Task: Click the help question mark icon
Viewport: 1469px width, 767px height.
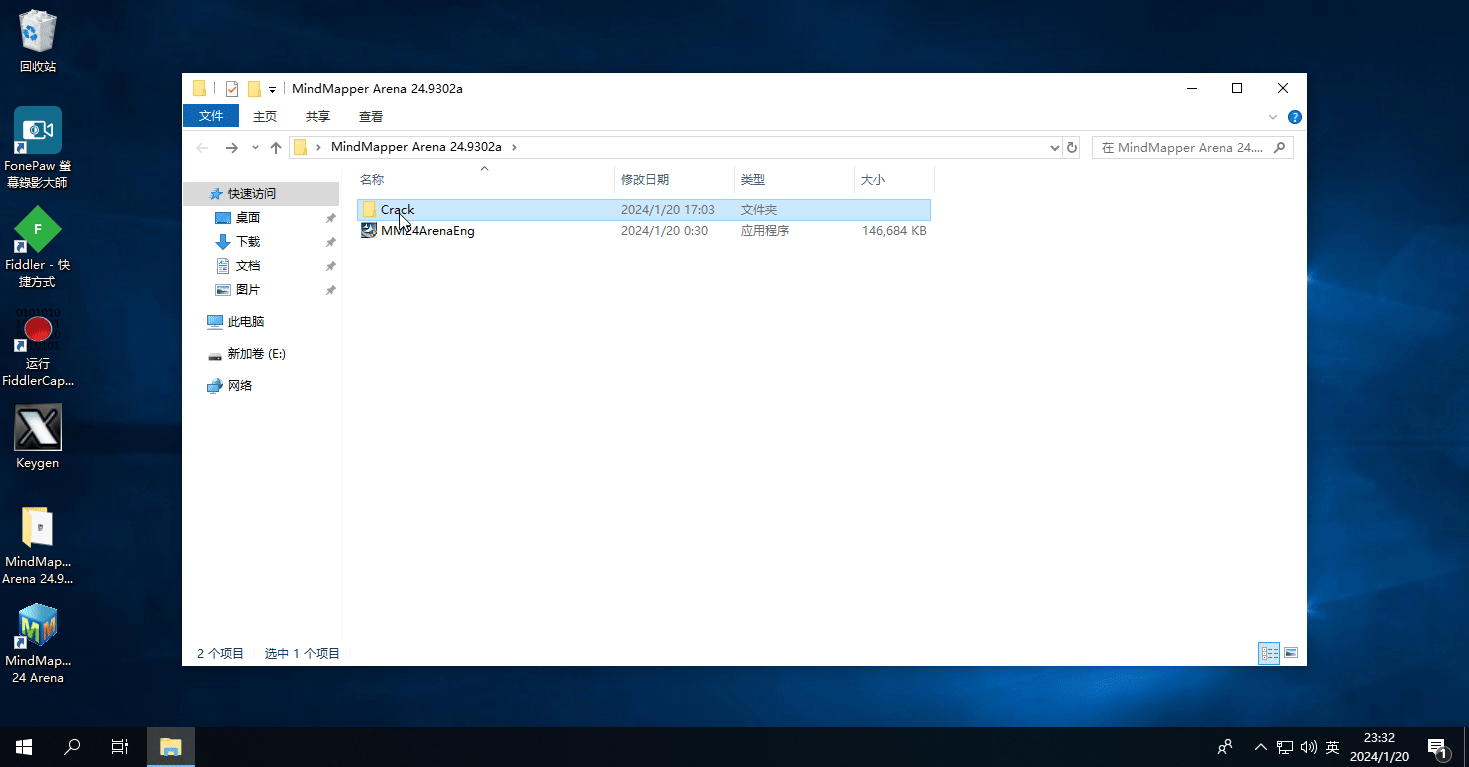Action: pos(1295,117)
